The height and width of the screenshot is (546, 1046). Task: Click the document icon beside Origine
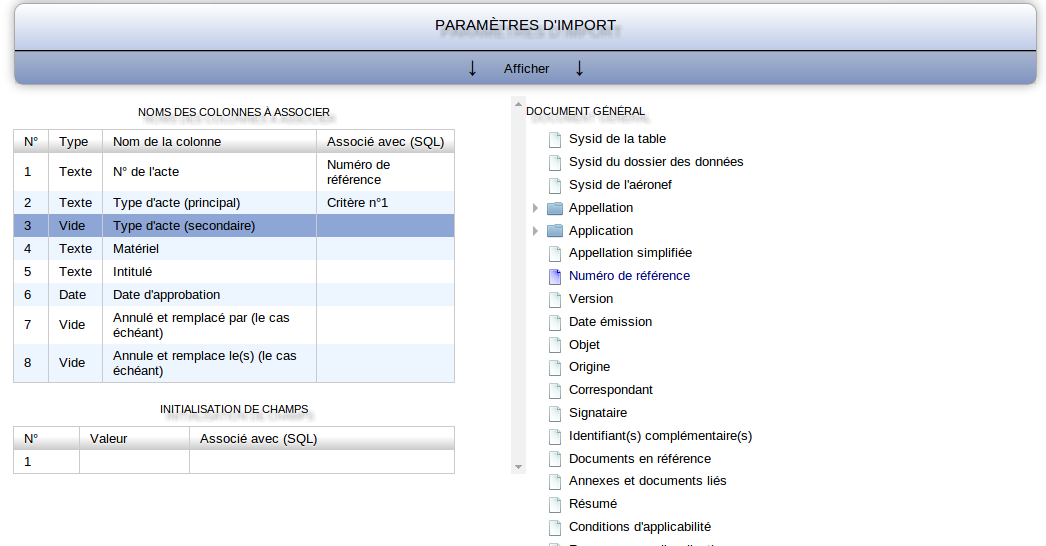[x=554, y=368]
